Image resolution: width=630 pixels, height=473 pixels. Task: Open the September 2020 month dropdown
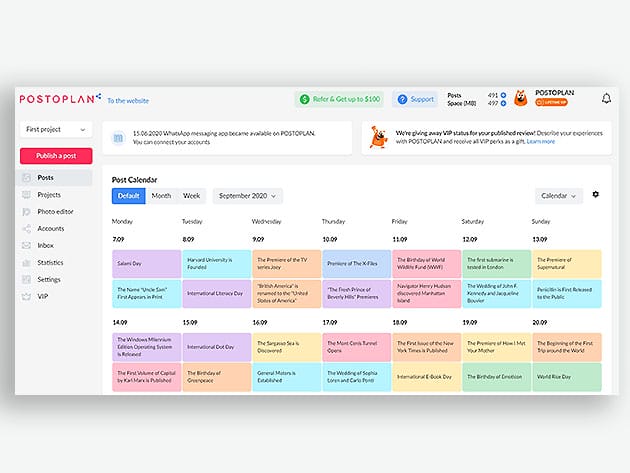247,196
